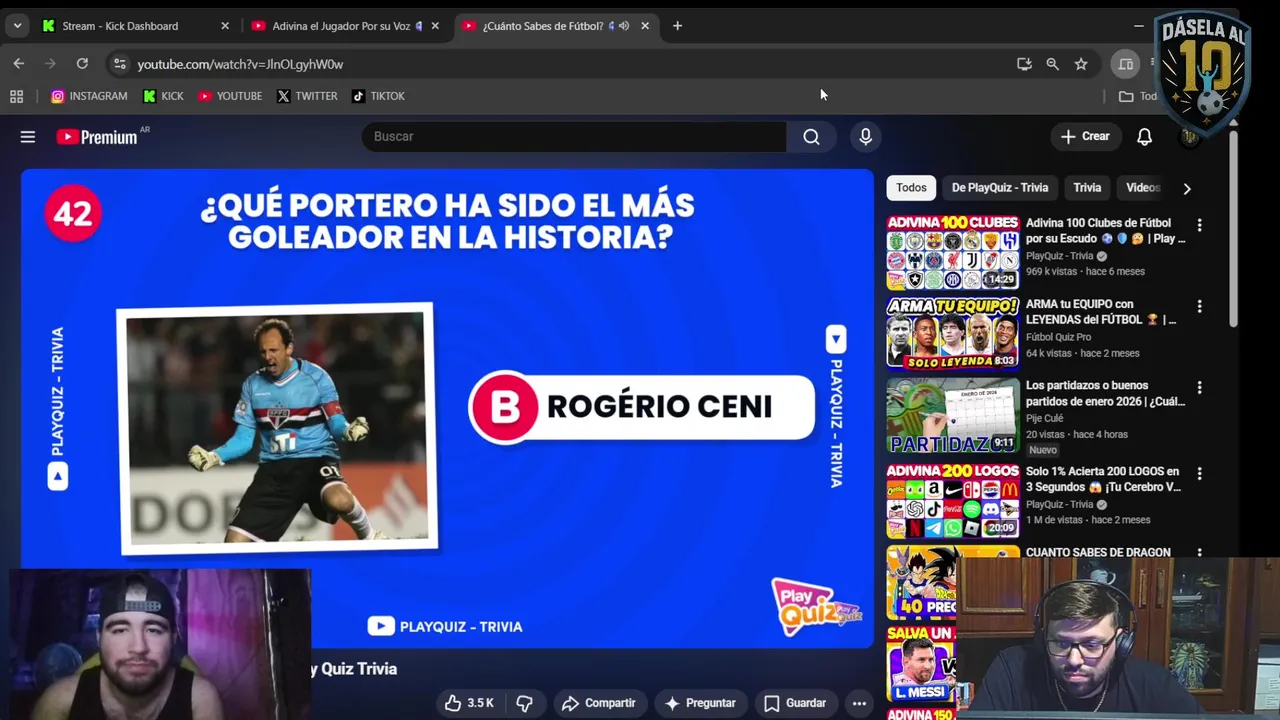Click the Crear button

pyautogui.click(x=1085, y=137)
